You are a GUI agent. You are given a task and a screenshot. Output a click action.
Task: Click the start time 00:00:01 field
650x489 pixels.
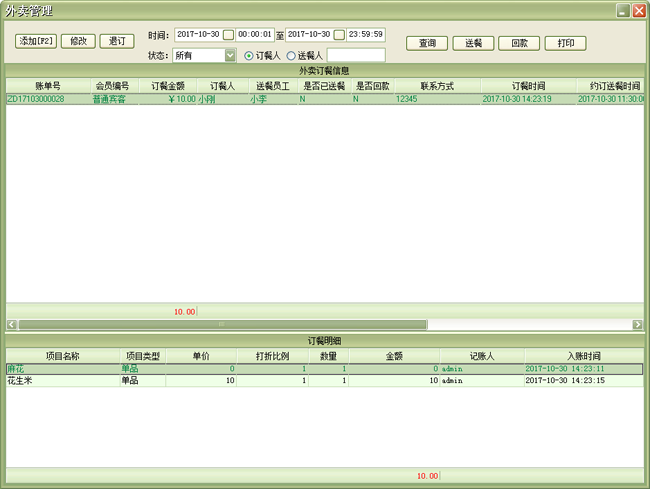253,35
